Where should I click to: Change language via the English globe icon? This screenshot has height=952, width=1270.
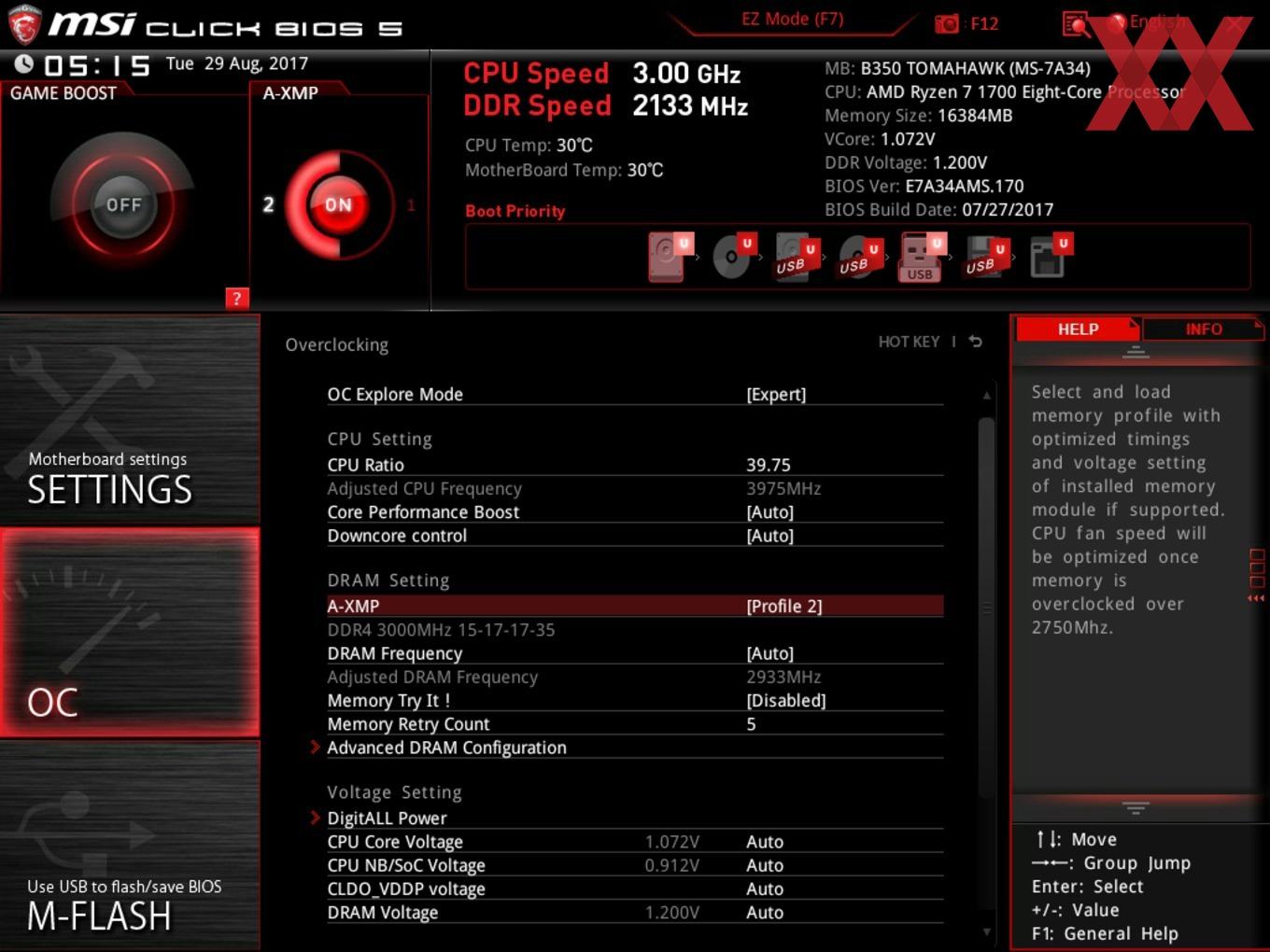(x=1118, y=22)
